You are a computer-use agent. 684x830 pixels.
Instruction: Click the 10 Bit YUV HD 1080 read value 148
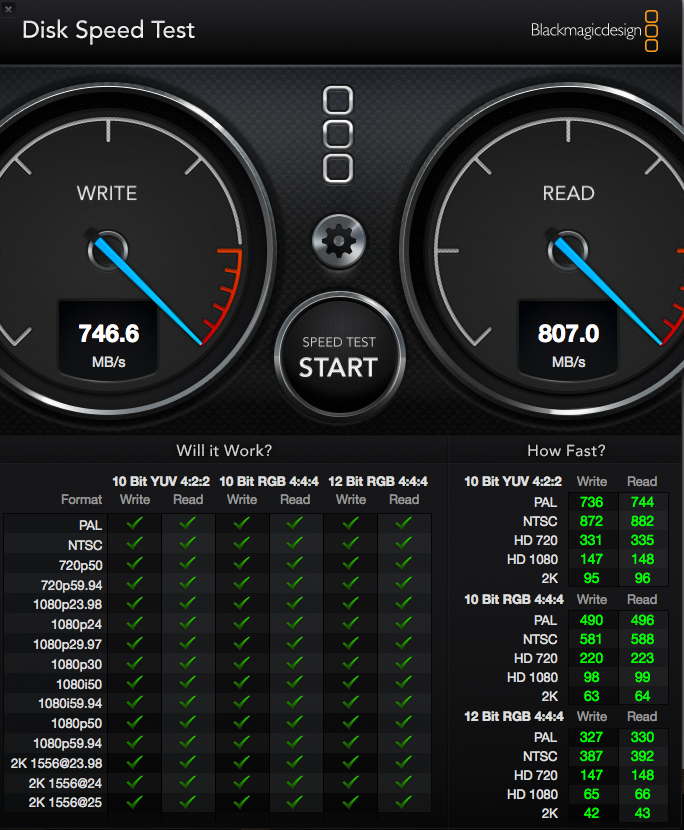point(642,559)
